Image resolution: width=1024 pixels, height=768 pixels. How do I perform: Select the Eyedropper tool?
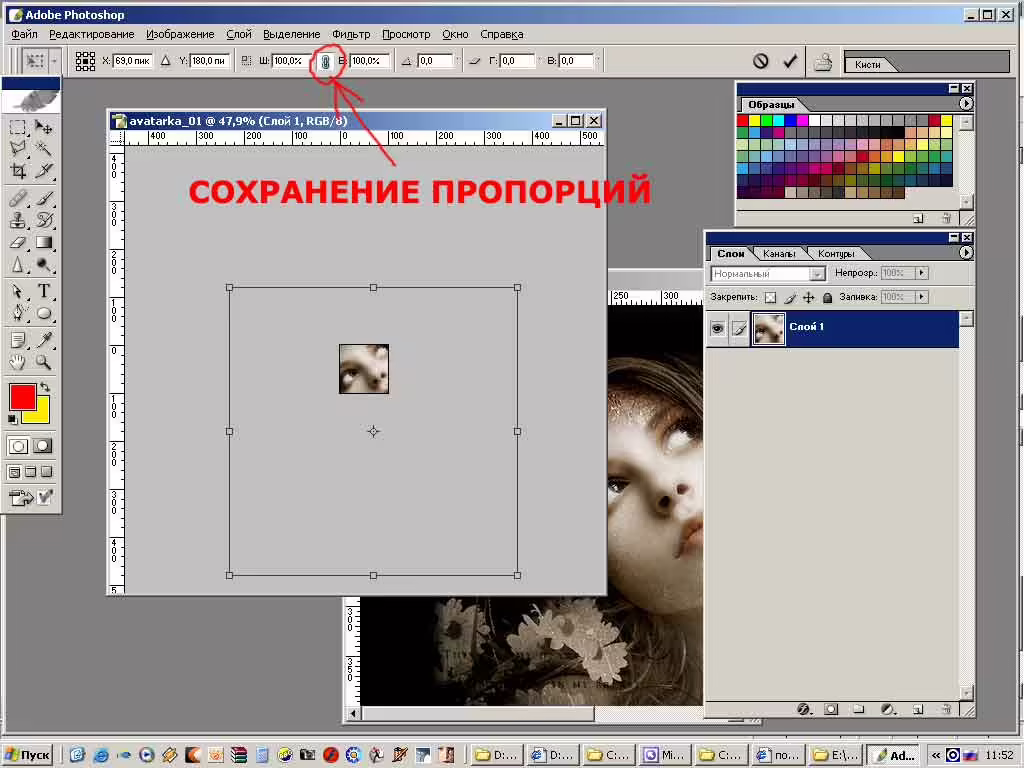[44, 340]
